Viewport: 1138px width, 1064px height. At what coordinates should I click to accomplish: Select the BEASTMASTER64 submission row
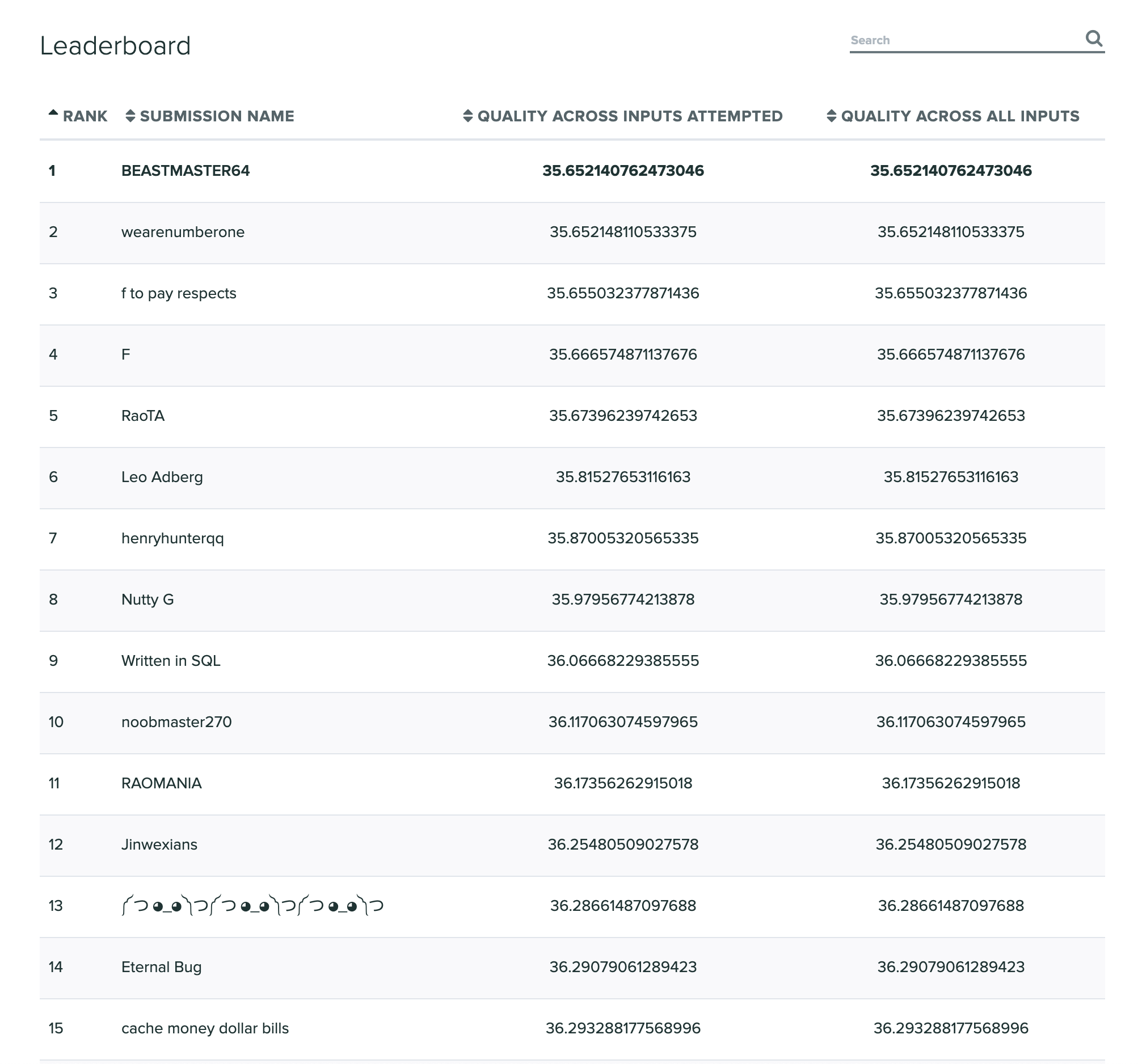[186, 171]
